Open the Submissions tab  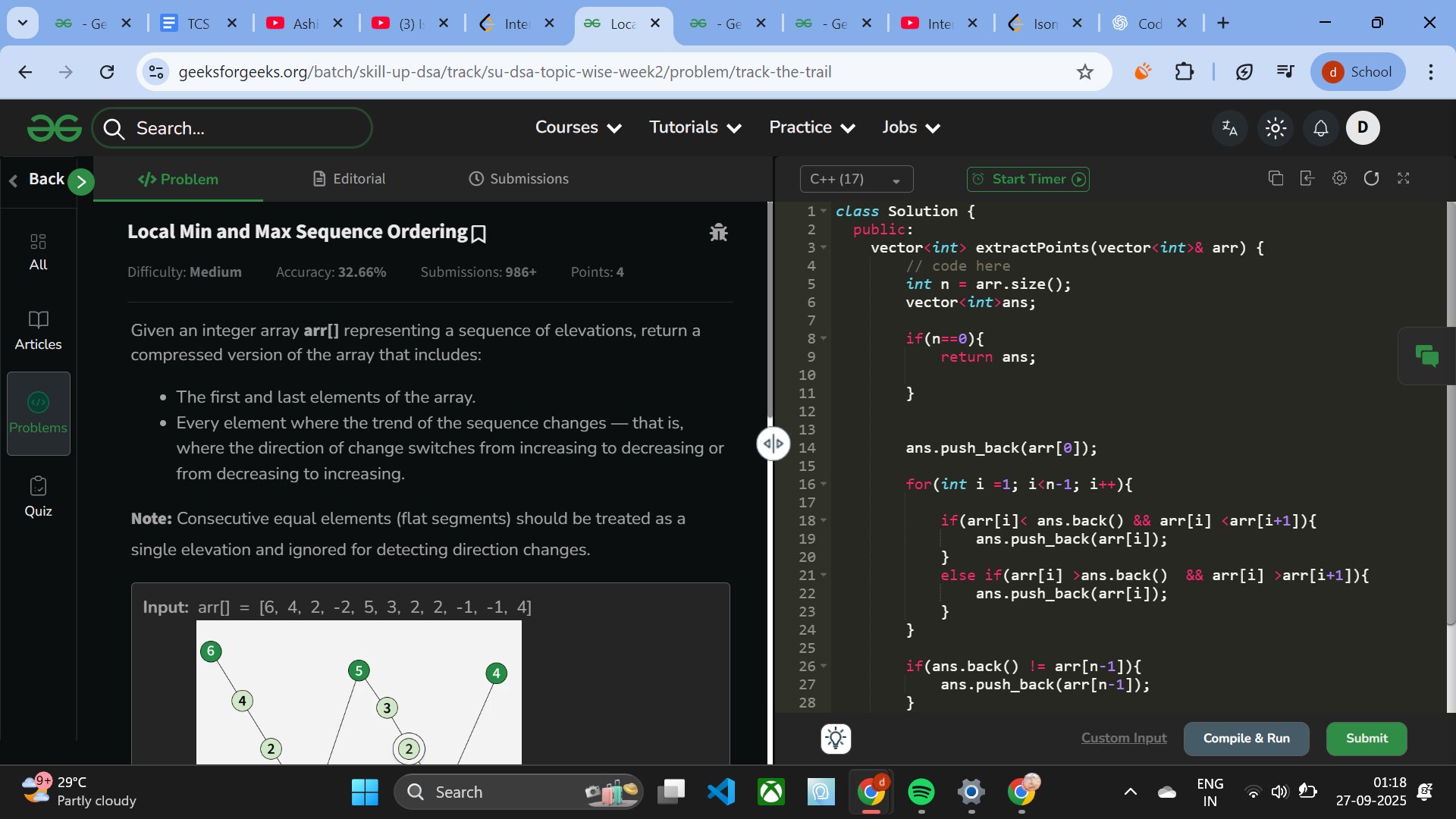click(519, 179)
